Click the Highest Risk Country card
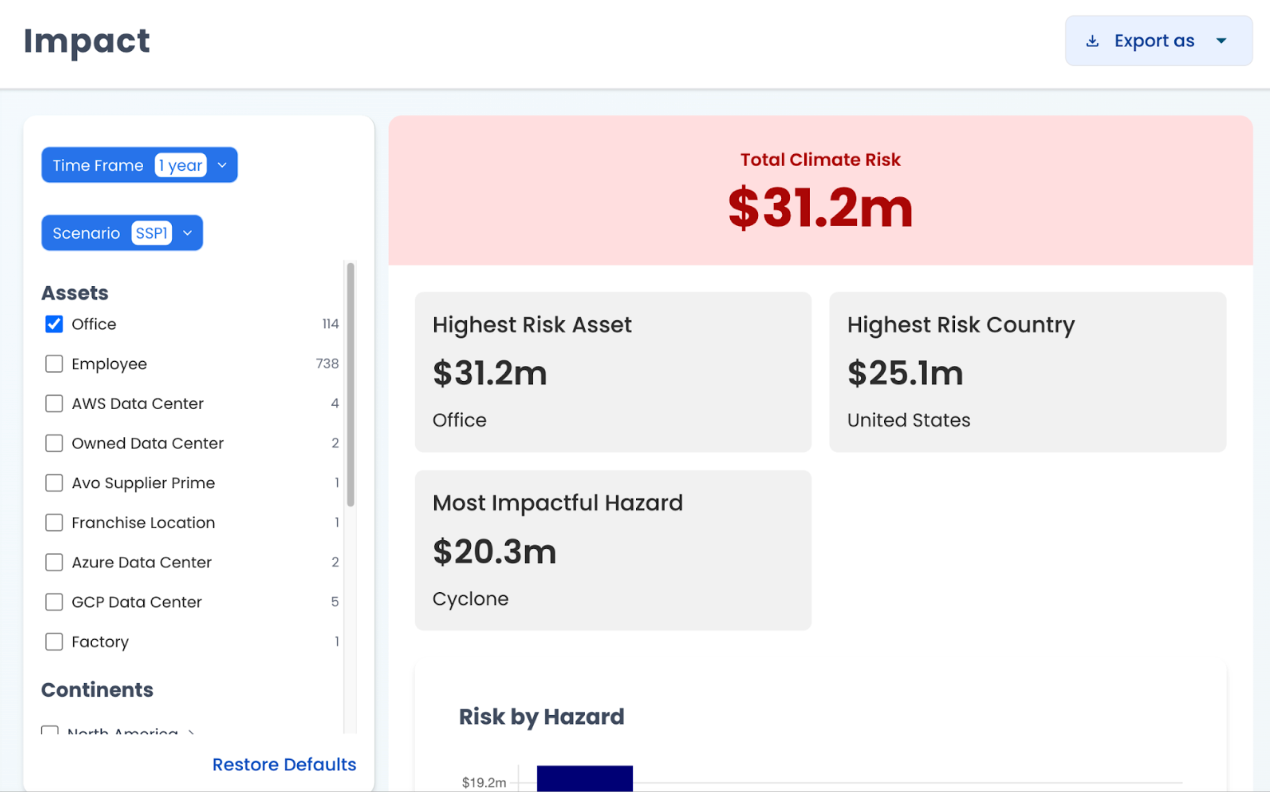Screen dimensions: 1270x792 pos(1028,372)
